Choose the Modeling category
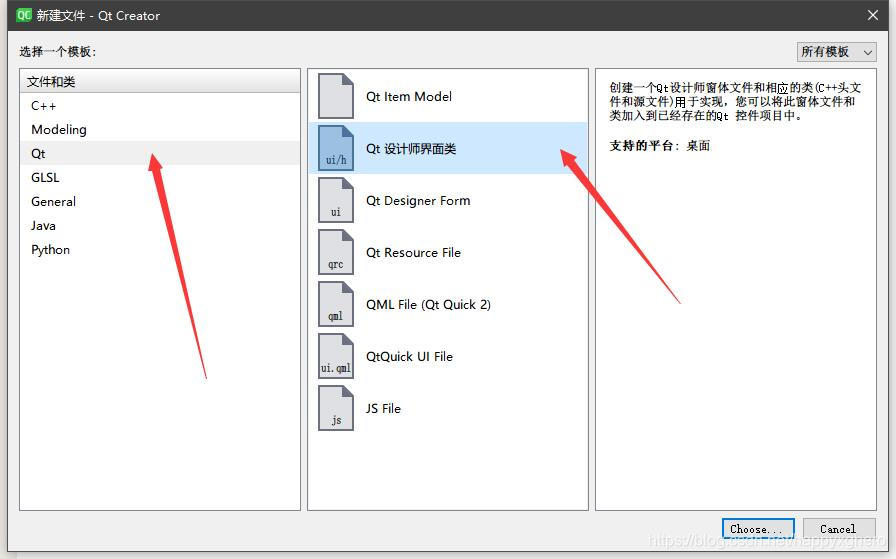This screenshot has height=559, width=896. pyautogui.click(x=160, y=130)
